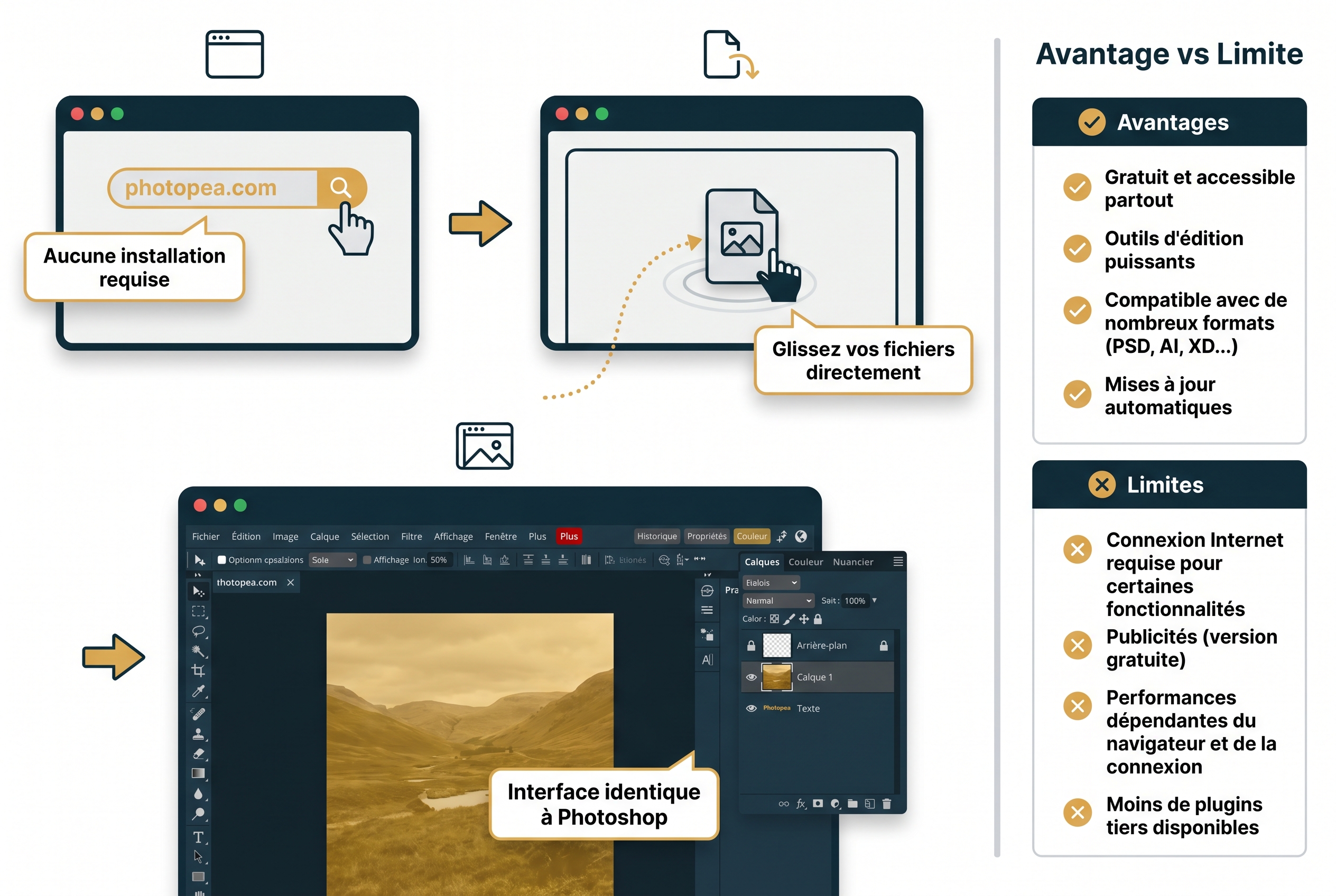The height and width of the screenshot is (896, 1336).
Task: Open the Eialois dropdown in layers panel
Action: [x=771, y=583]
